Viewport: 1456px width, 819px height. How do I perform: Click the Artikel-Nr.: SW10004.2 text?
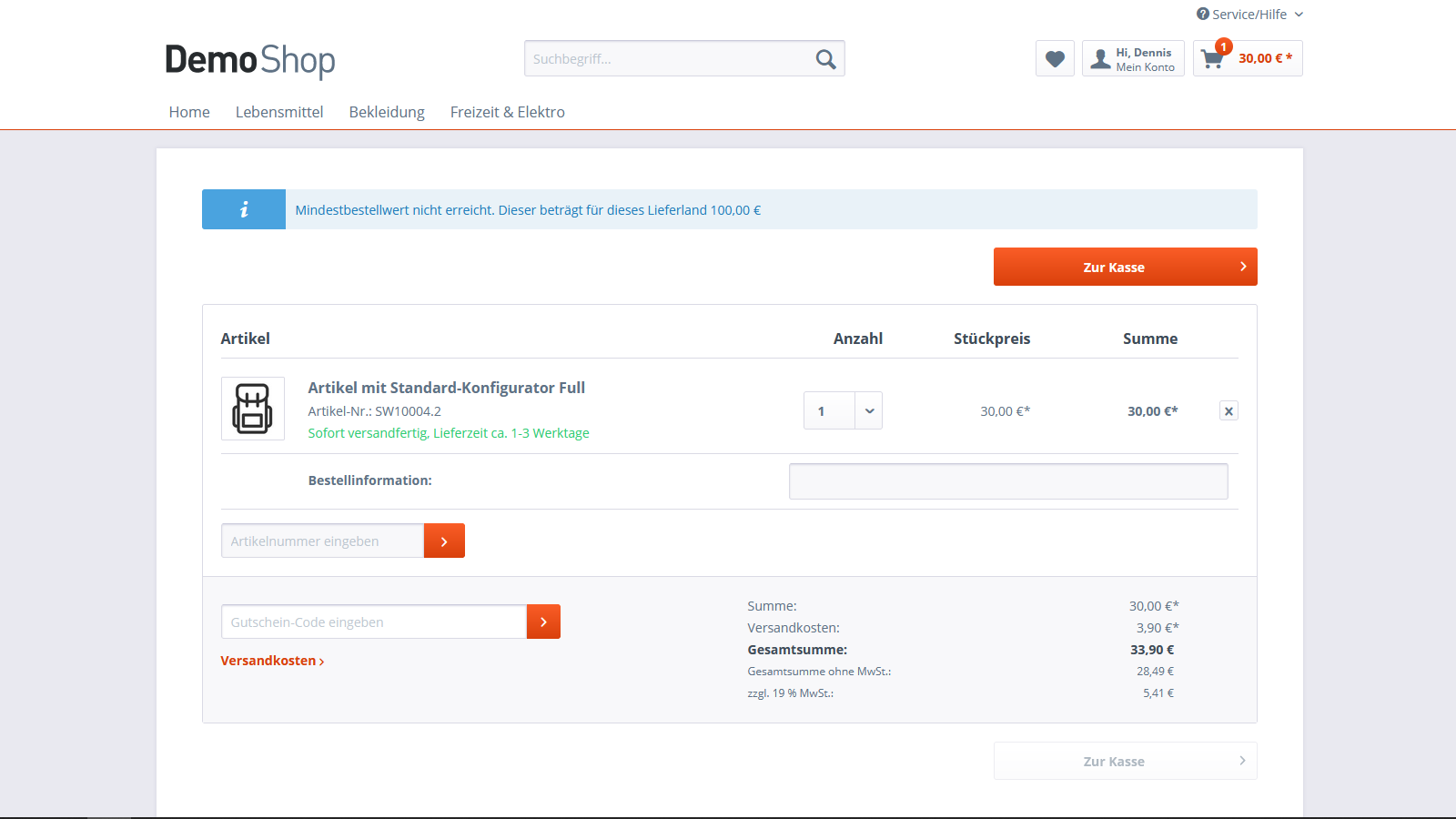pos(375,411)
